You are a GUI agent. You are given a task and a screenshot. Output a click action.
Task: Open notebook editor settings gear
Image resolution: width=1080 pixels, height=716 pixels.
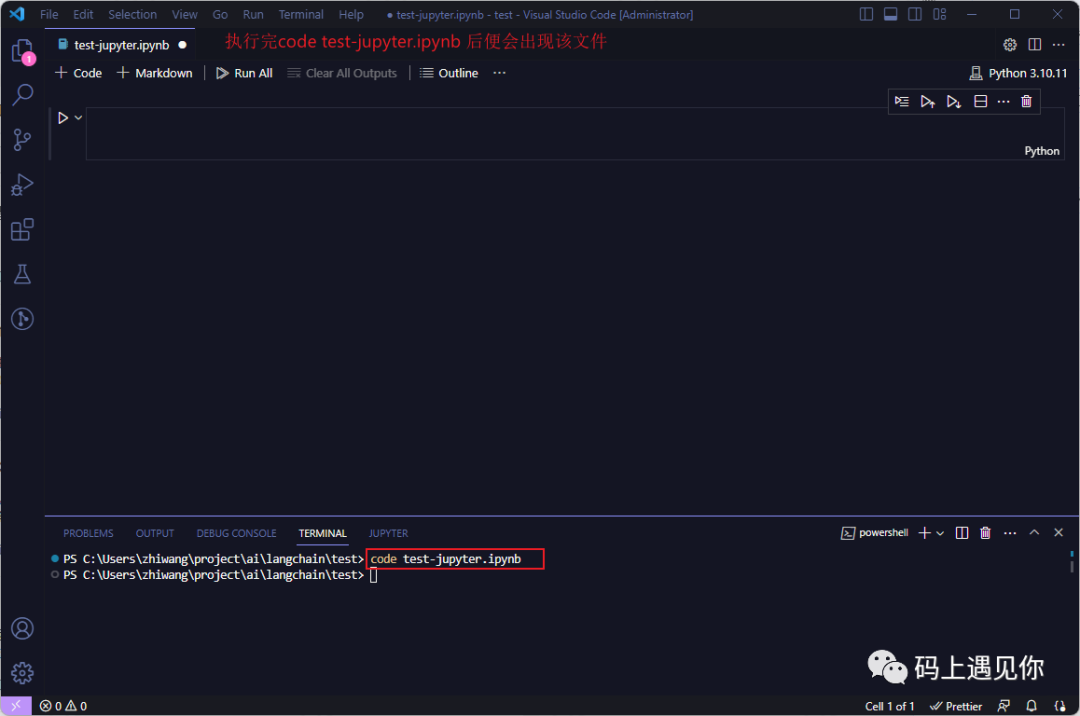click(x=1010, y=45)
